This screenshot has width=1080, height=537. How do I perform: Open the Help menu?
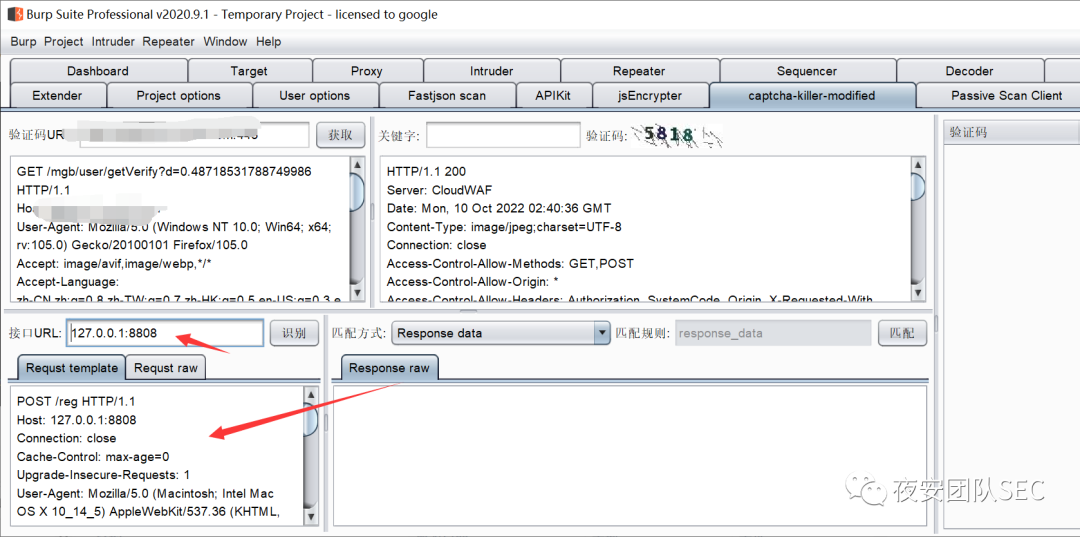[x=269, y=41]
